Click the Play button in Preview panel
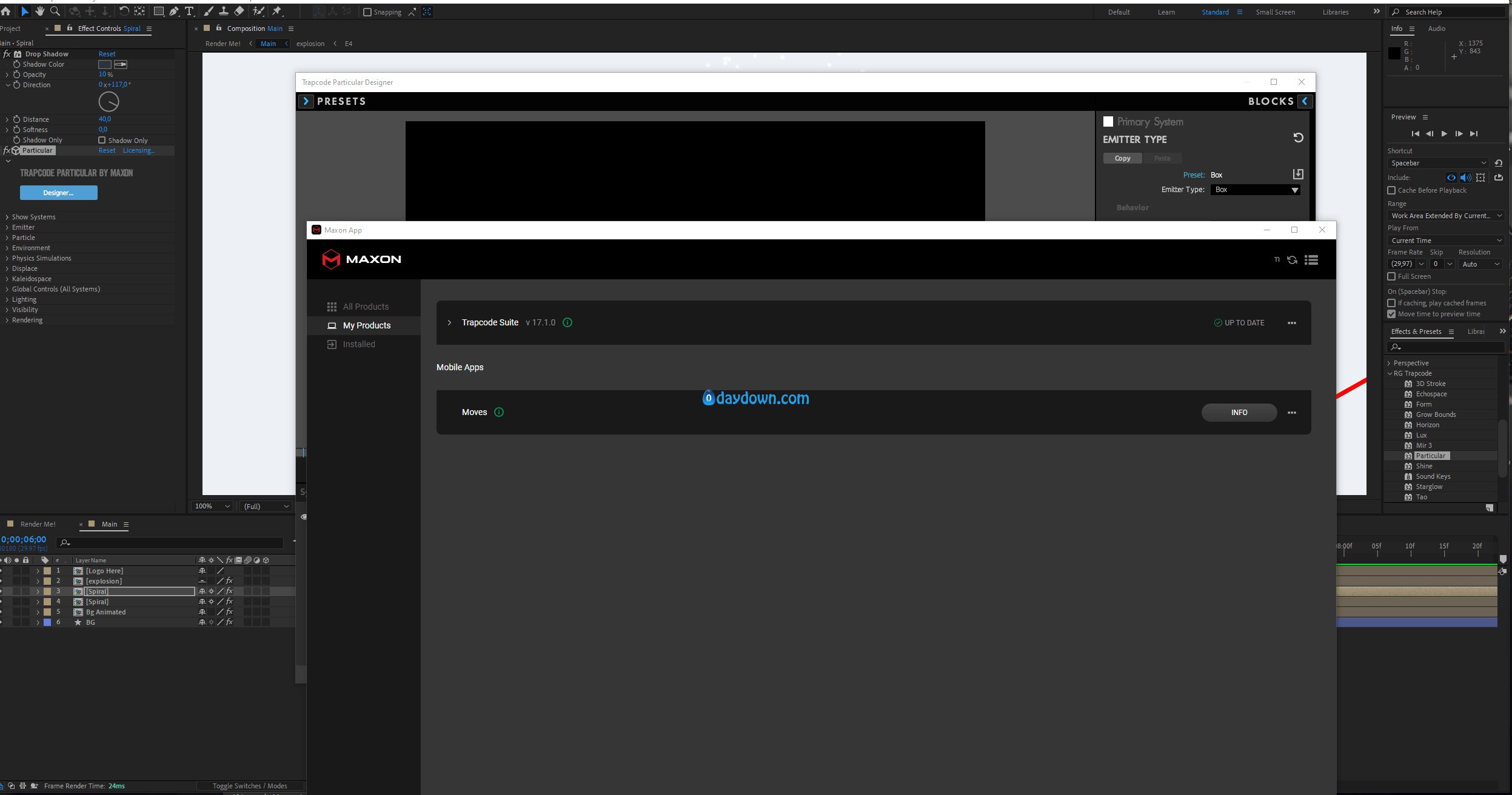This screenshot has width=1512, height=795. (x=1444, y=133)
